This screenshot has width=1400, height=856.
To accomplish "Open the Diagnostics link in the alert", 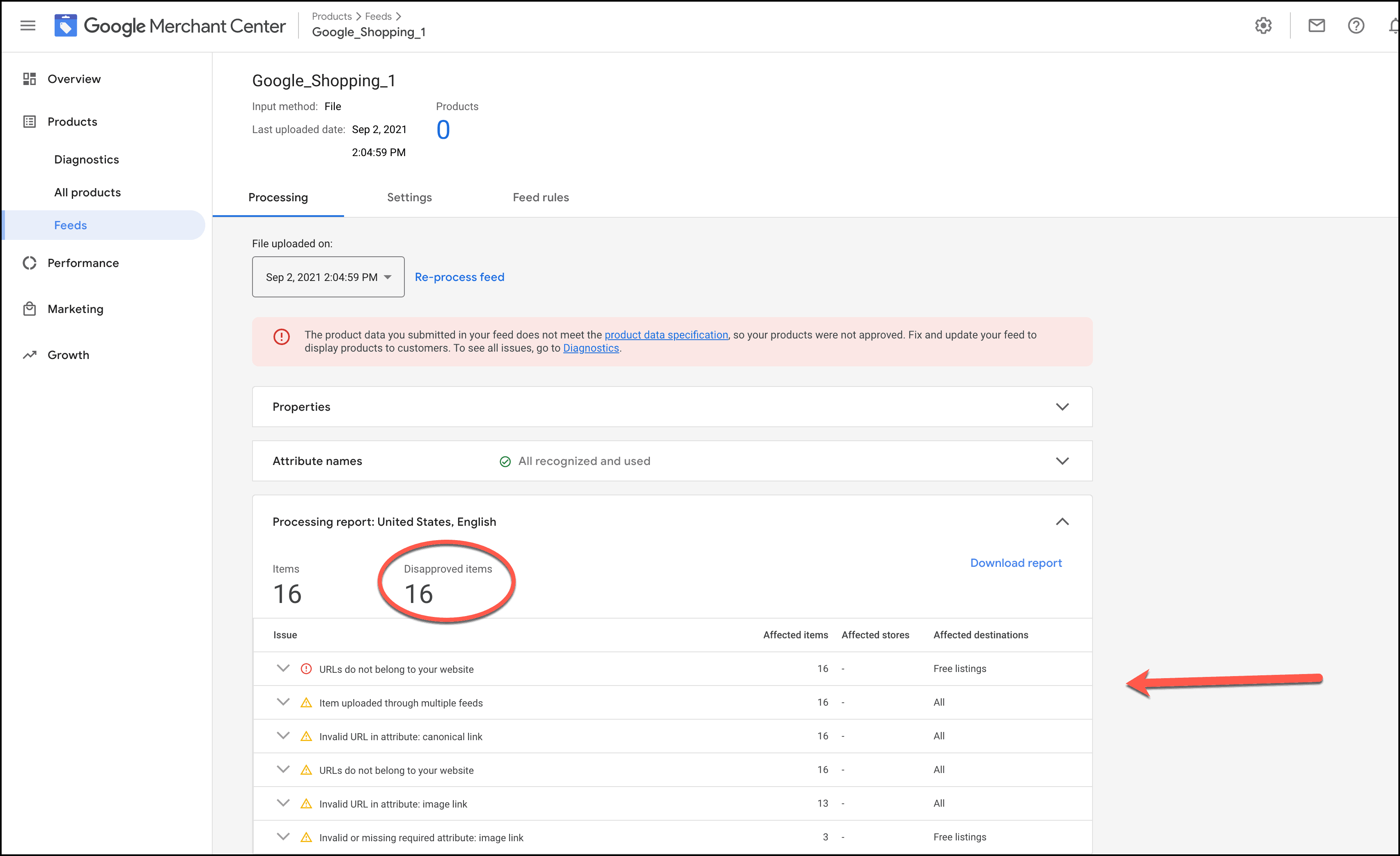I will click(591, 348).
